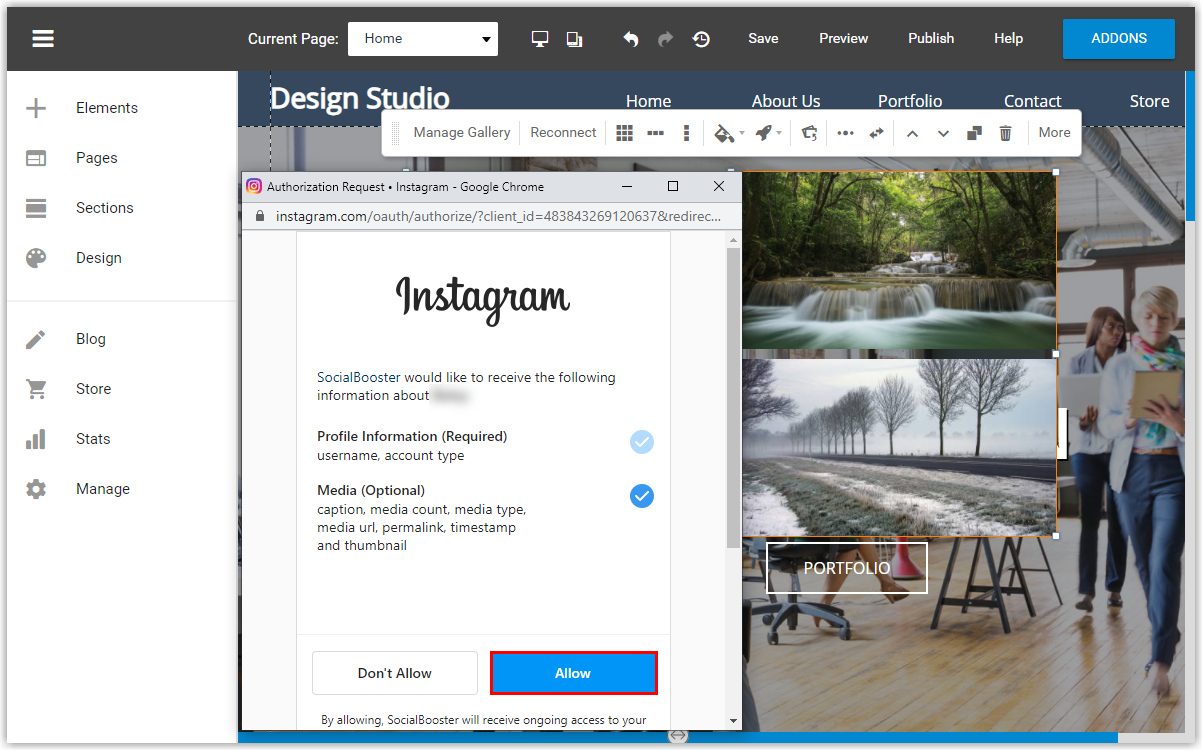Click the padlock icon in the address bar
Image resolution: width=1203 pixels, height=751 pixels.
[x=261, y=216]
